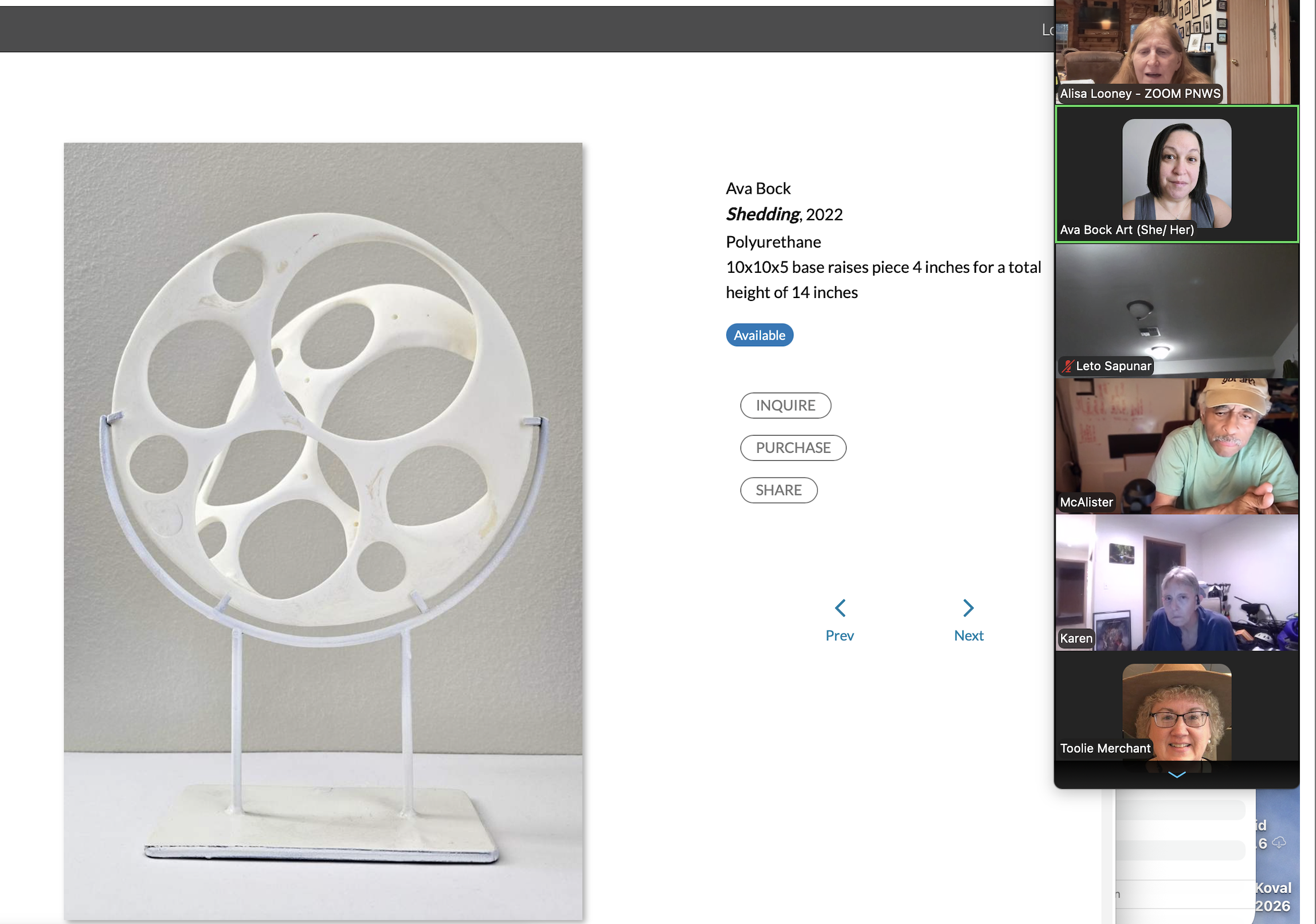Click the INQUIRE button

[x=785, y=405]
